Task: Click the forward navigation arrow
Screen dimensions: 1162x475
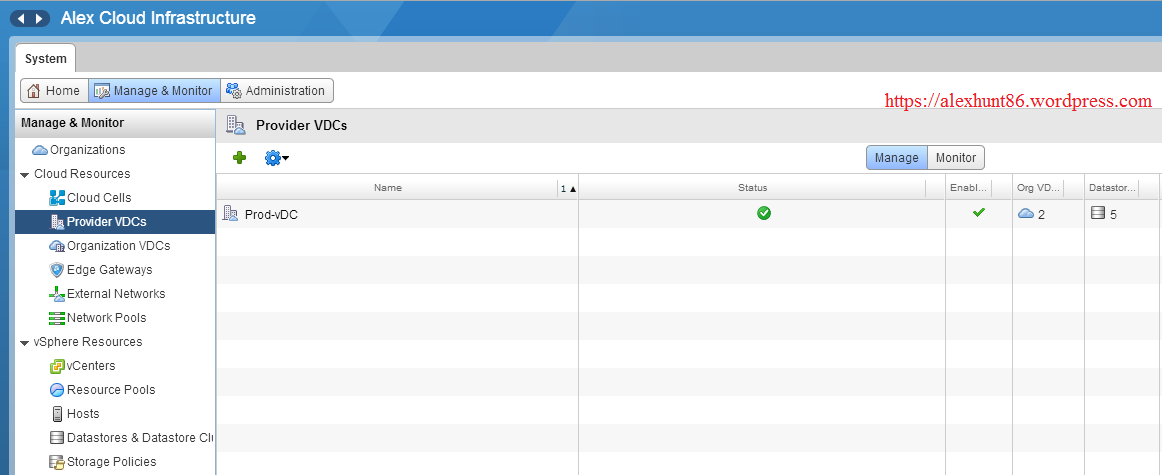Action: 39,19
